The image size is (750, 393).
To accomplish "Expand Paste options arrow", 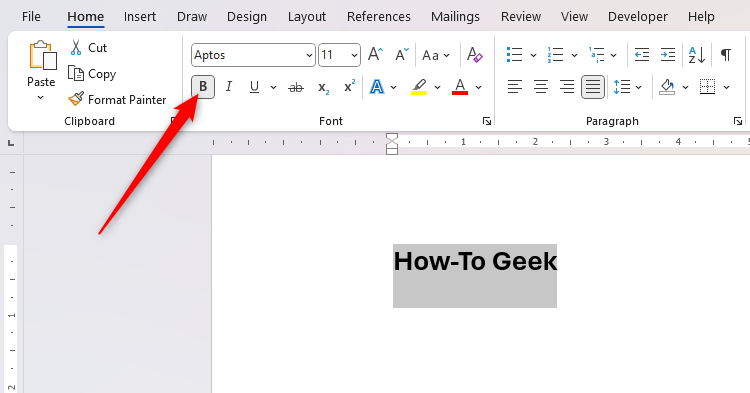I will click(41, 98).
